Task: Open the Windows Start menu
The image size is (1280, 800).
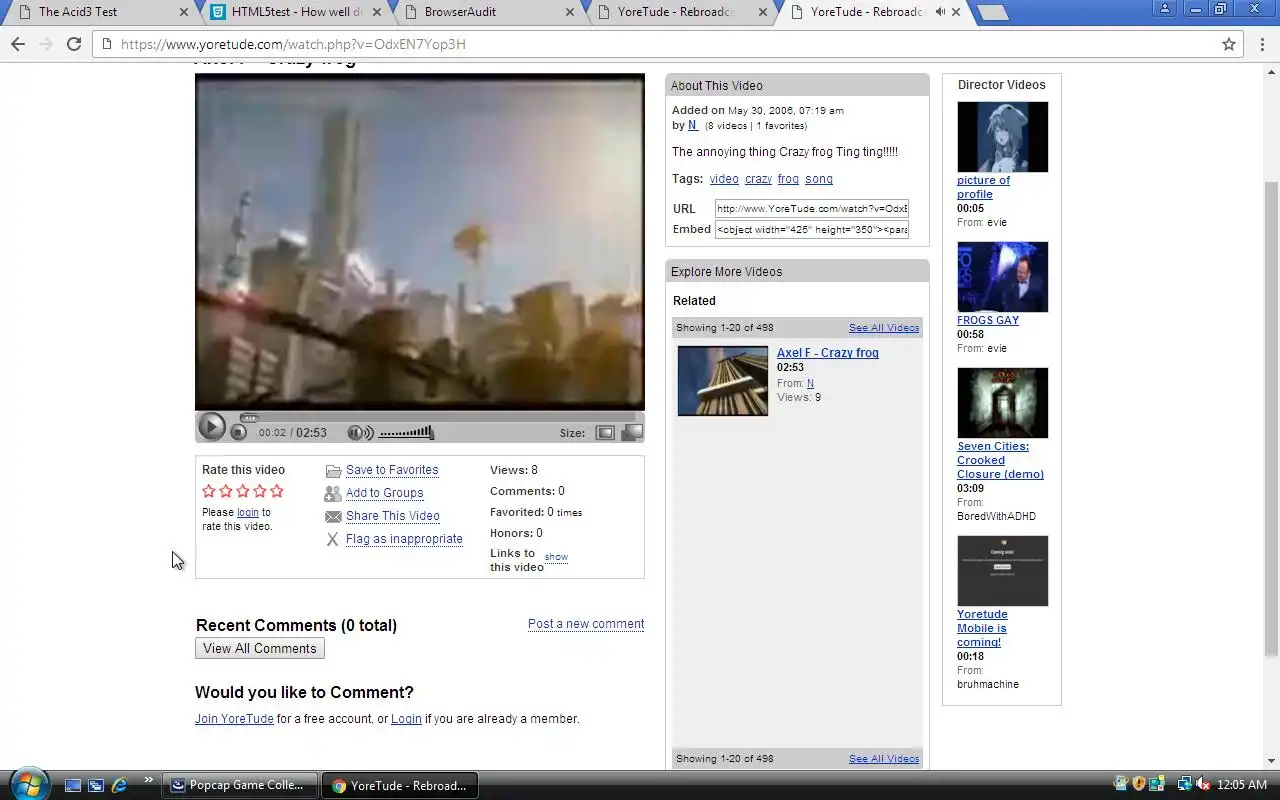Action: click(27, 785)
